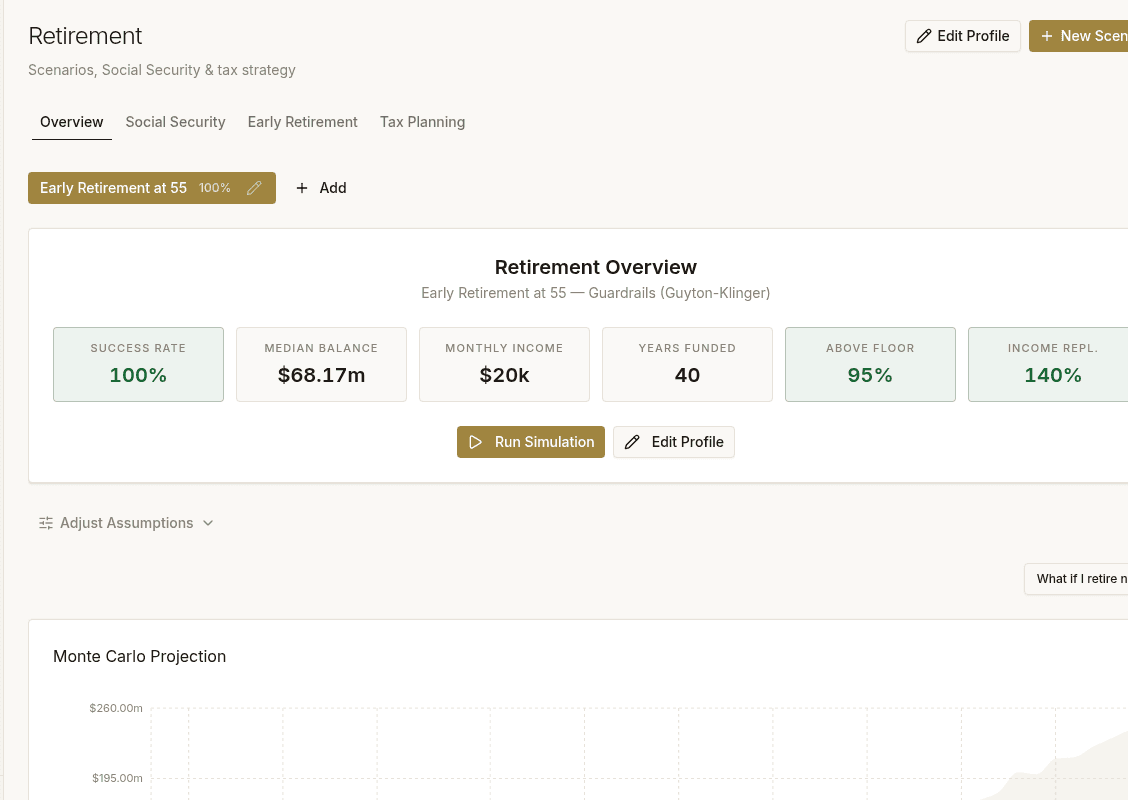Click the plus icon on New Scenario button
1128x800 pixels.
point(1047,36)
